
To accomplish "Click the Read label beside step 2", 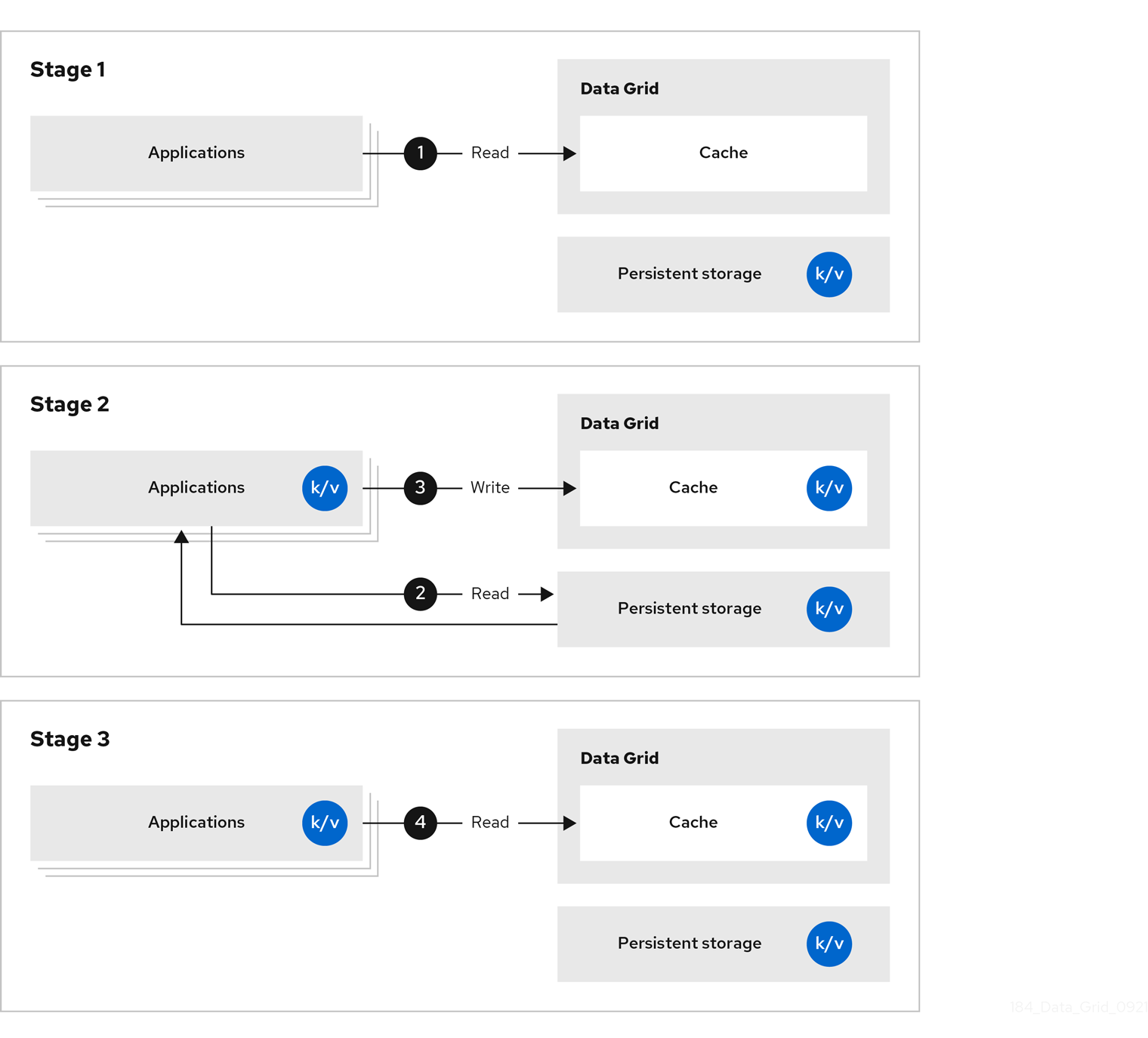I will pyautogui.click(x=490, y=594).
